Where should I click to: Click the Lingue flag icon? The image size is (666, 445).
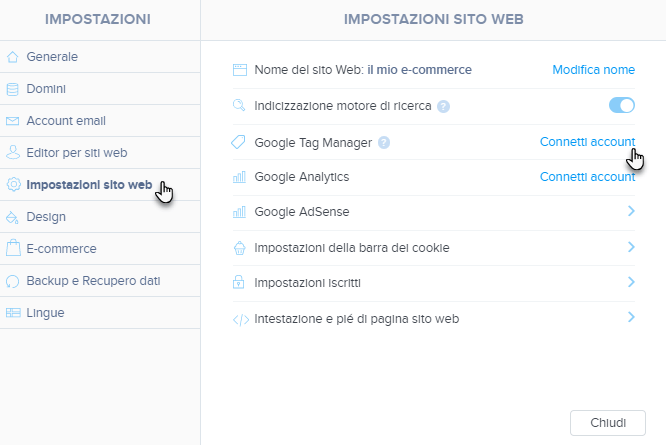pos(13,313)
